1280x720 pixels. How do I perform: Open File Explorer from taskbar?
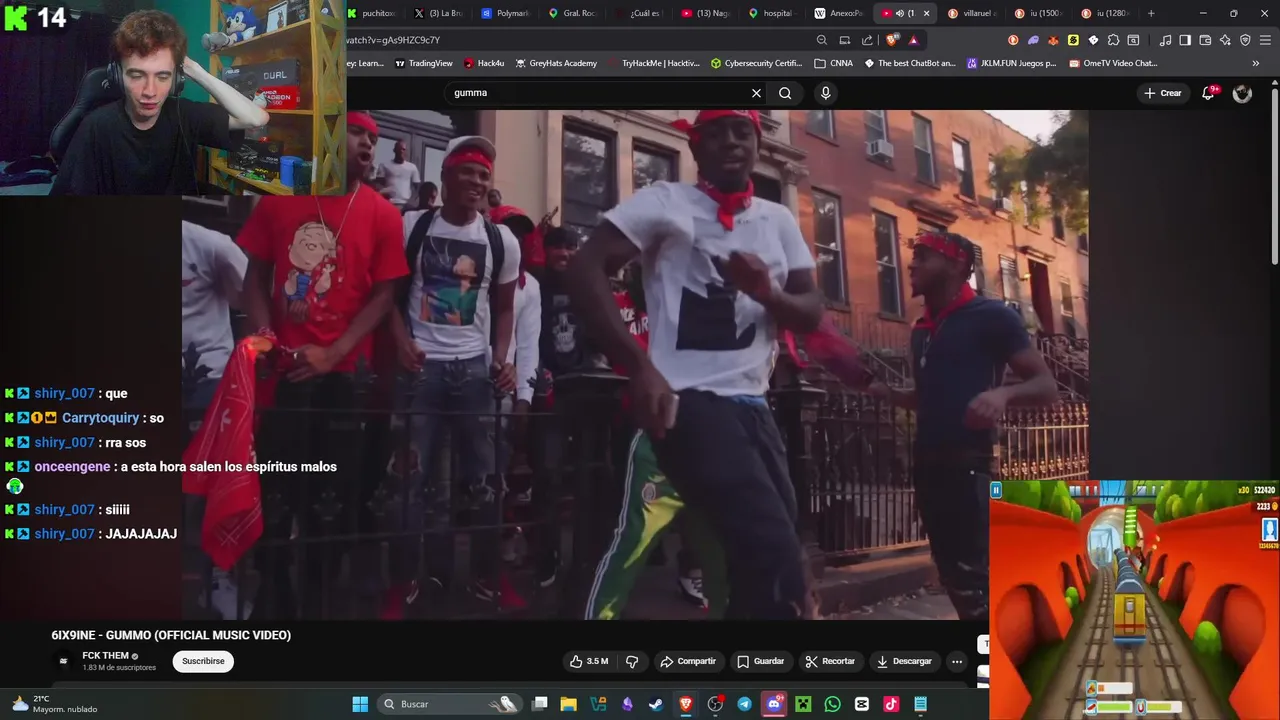tap(568, 704)
